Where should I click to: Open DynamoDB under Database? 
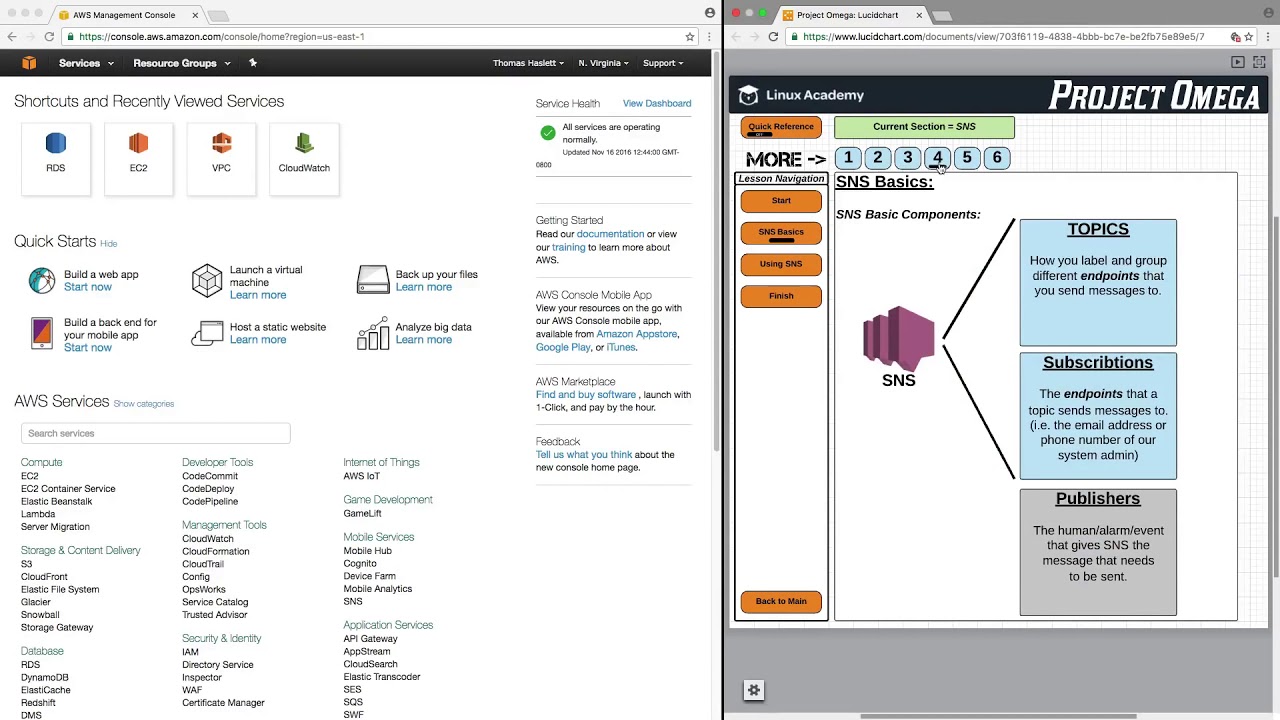[x=45, y=678]
